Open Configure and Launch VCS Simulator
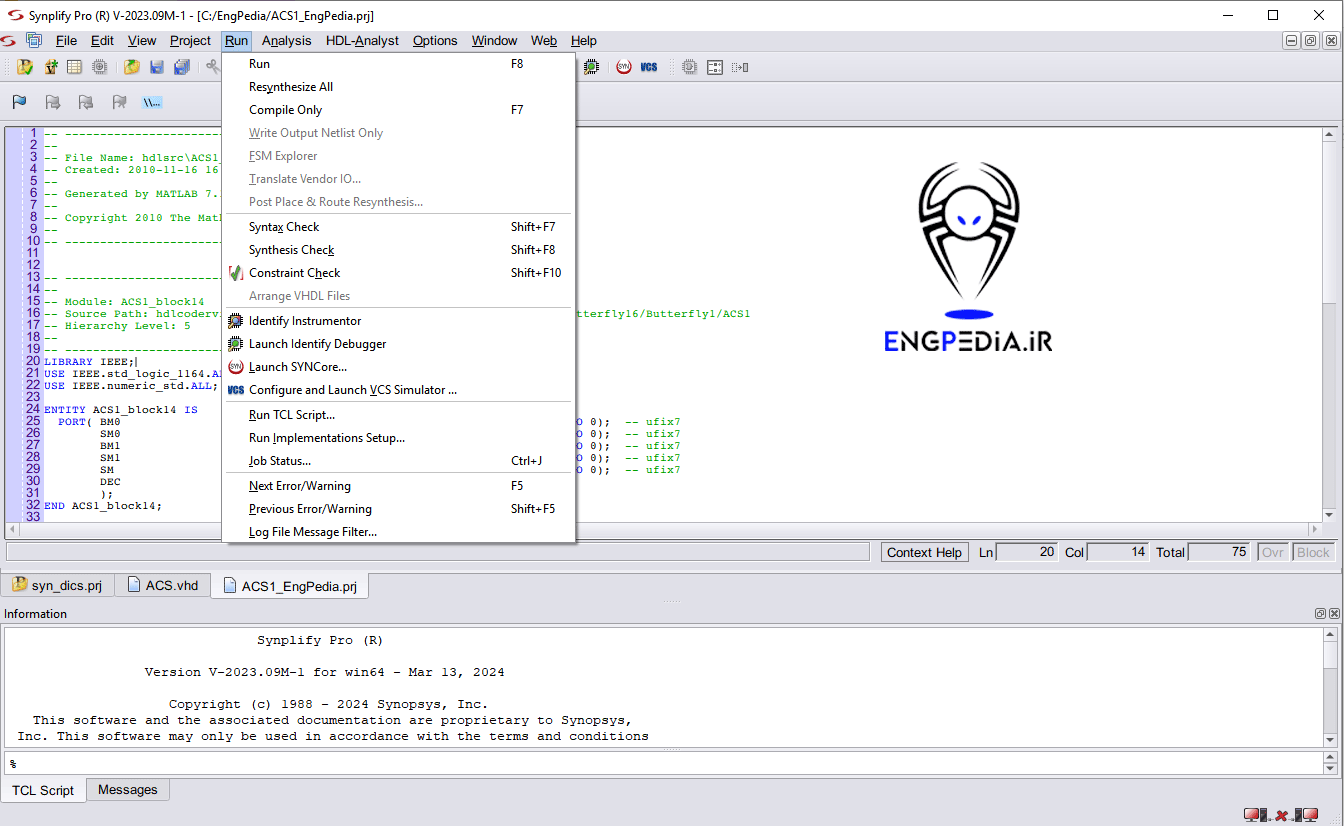 click(x=399, y=390)
